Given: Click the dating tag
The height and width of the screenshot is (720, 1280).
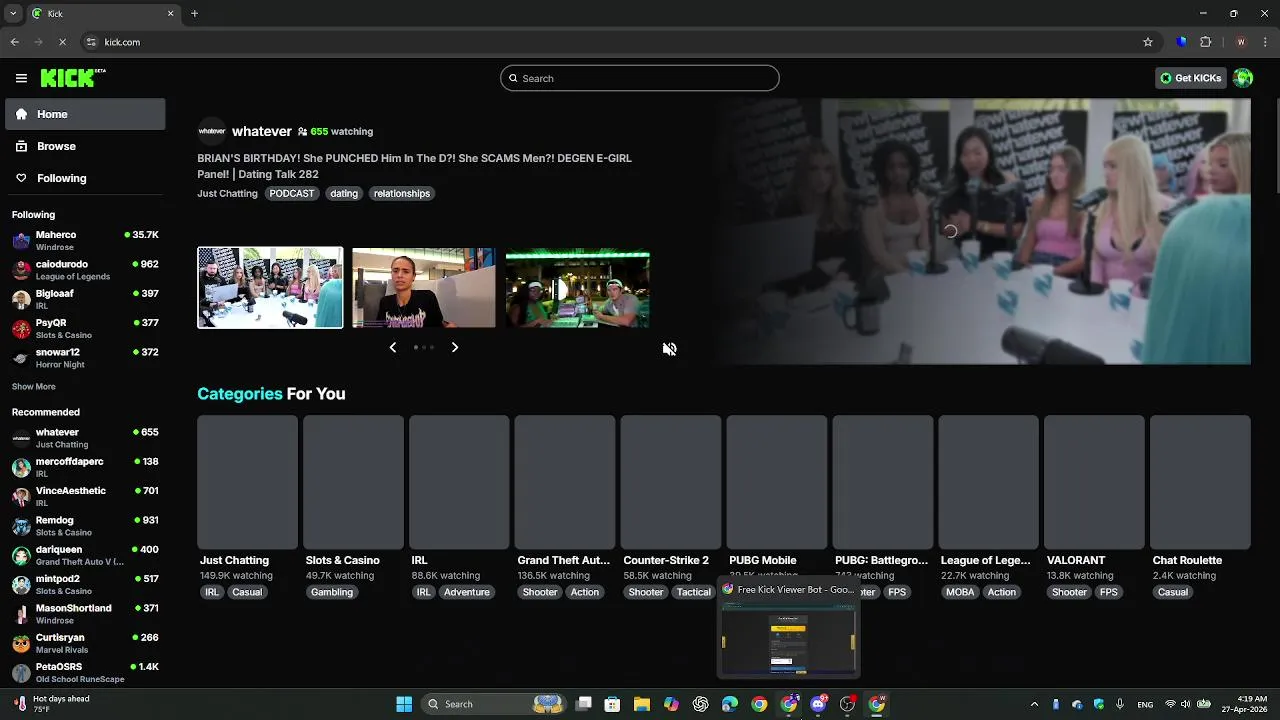Looking at the screenshot, I should pyautogui.click(x=344, y=193).
